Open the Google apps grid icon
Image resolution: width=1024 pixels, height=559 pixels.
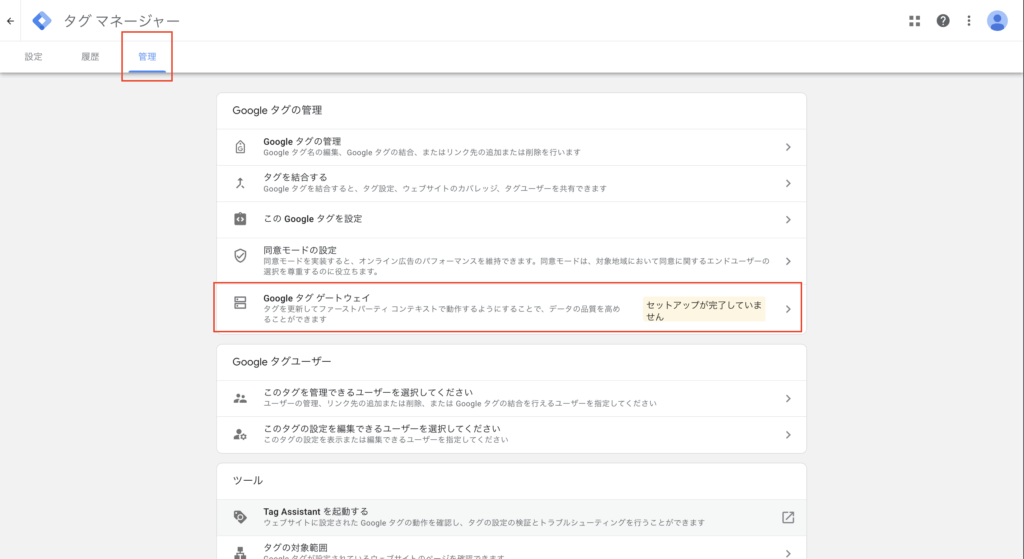[x=914, y=21]
